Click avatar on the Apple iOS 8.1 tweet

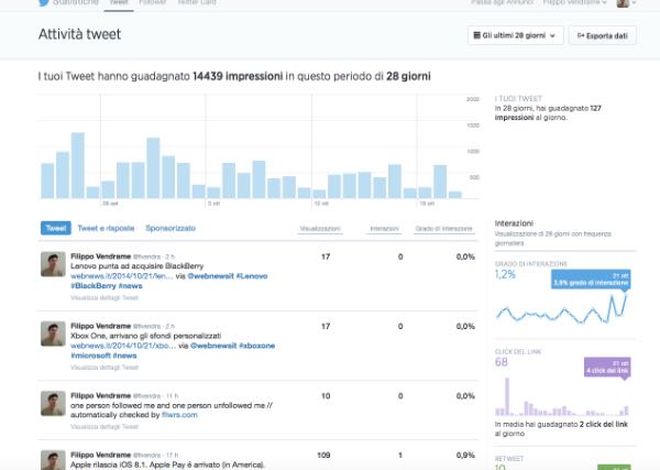point(53,460)
